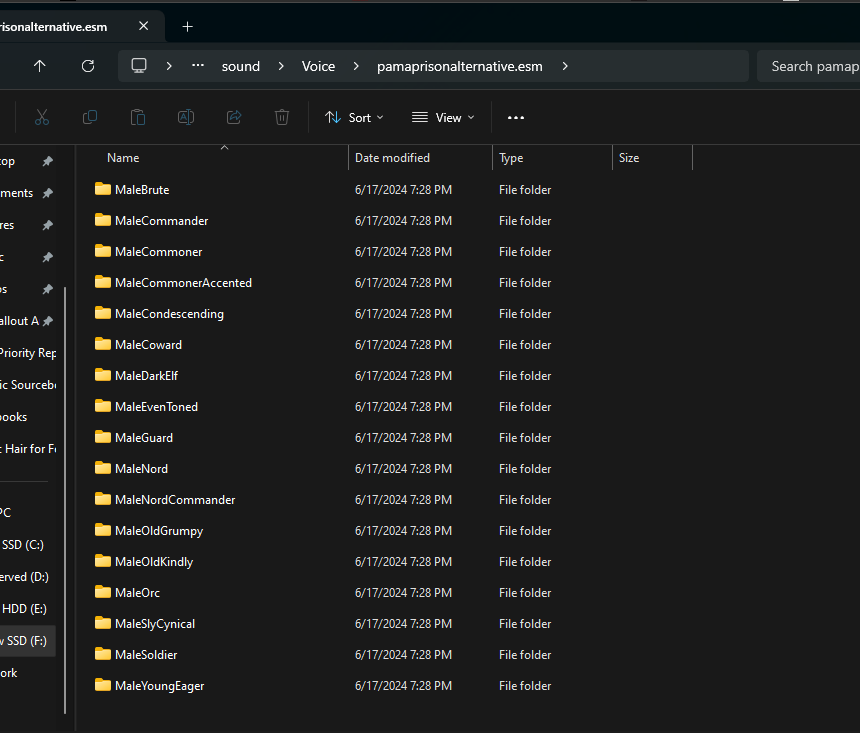Sort by Date modified column header
The height and width of the screenshot is (733, 860).
coord(420,158)
